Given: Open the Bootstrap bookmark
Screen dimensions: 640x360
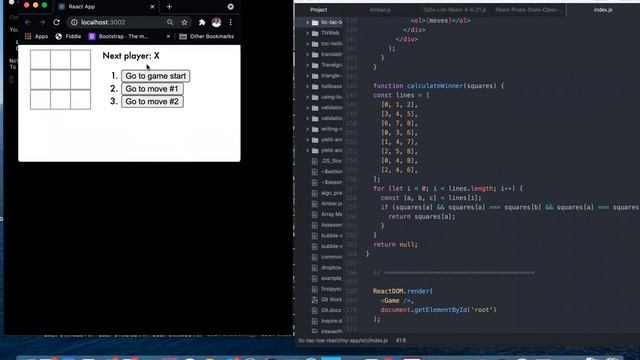Looking at the screenshot, I should coord(118,36).
